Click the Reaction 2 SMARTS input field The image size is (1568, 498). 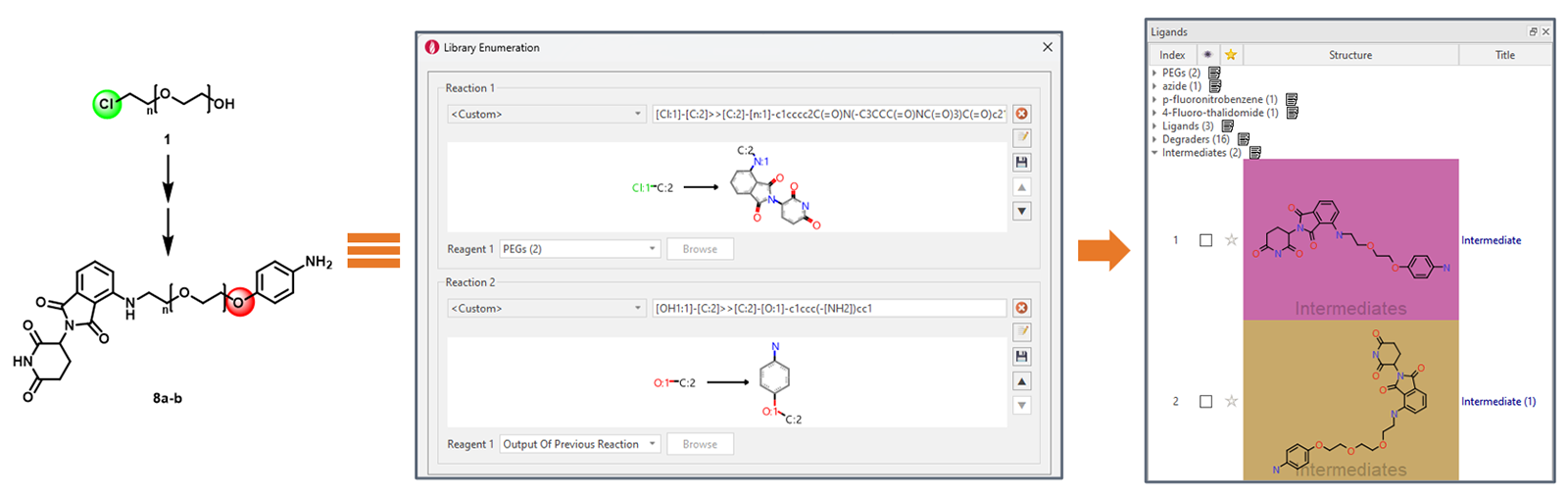pos(829,308)
